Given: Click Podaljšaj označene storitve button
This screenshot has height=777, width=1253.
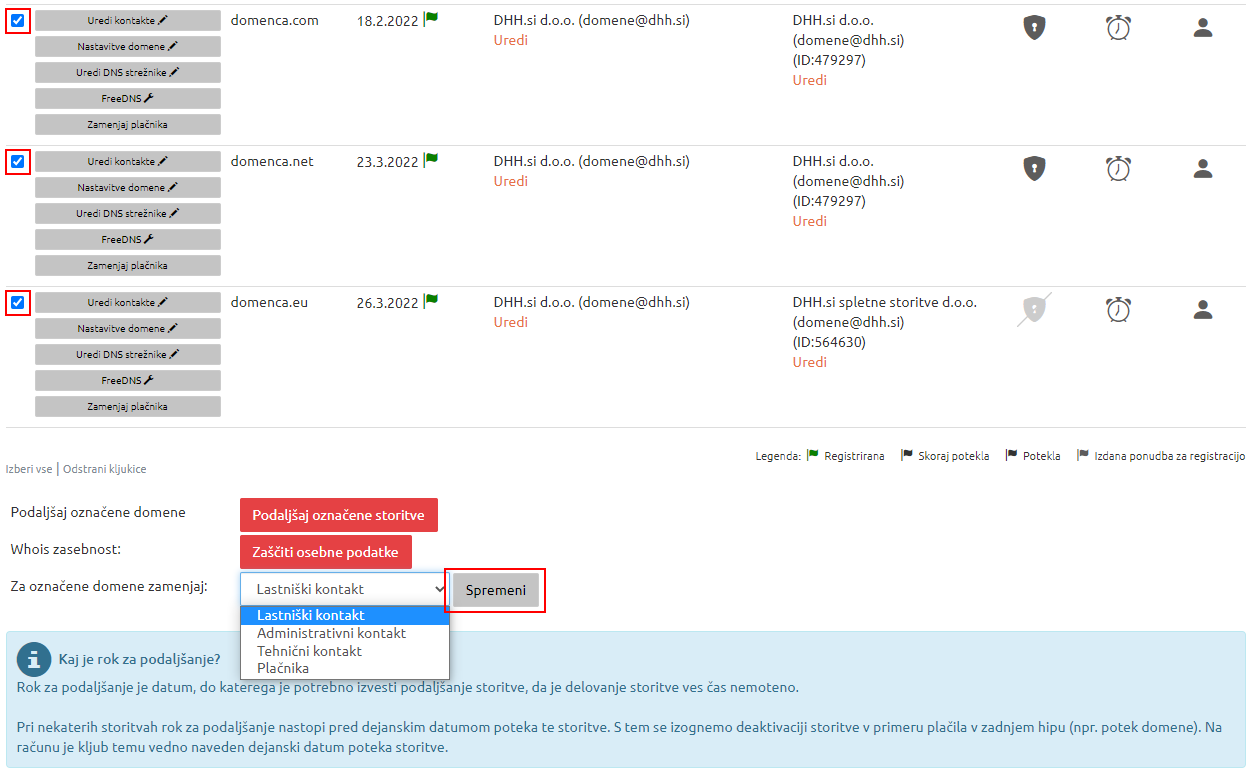Looking at the screenshot, I should (x=339, y=515).
